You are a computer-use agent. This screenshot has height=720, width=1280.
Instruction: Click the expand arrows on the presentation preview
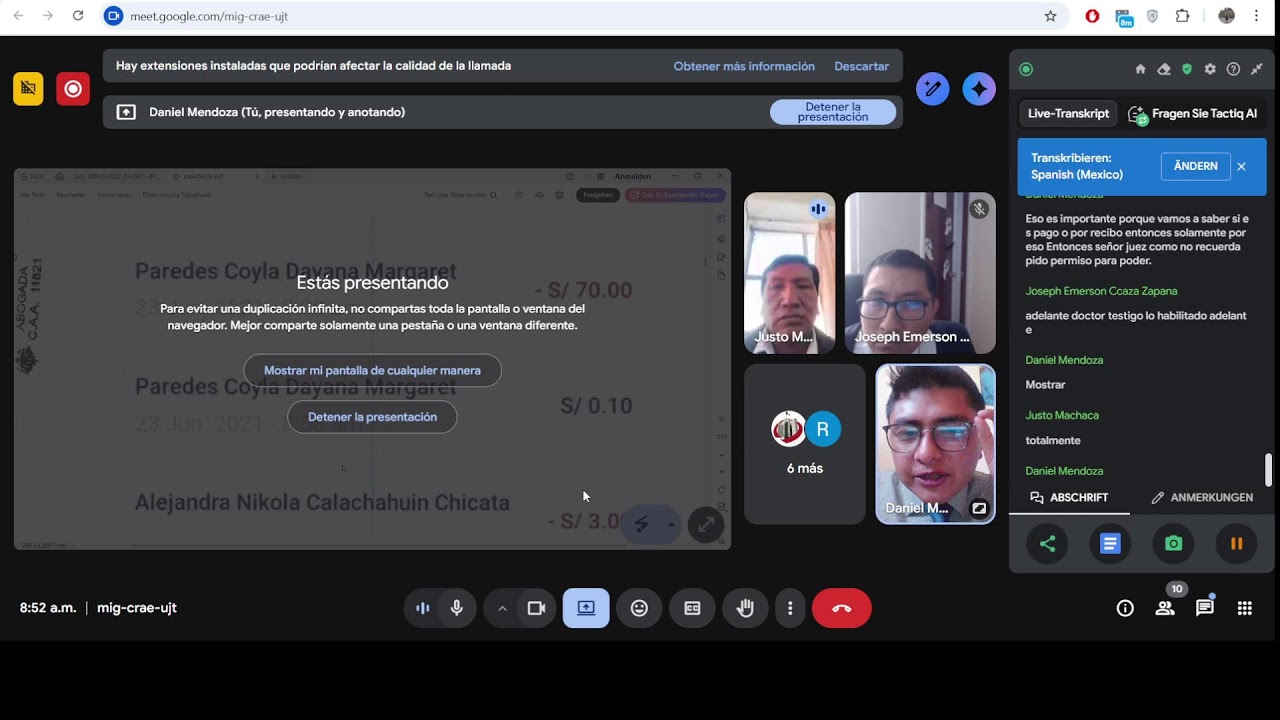pos(706,524)
